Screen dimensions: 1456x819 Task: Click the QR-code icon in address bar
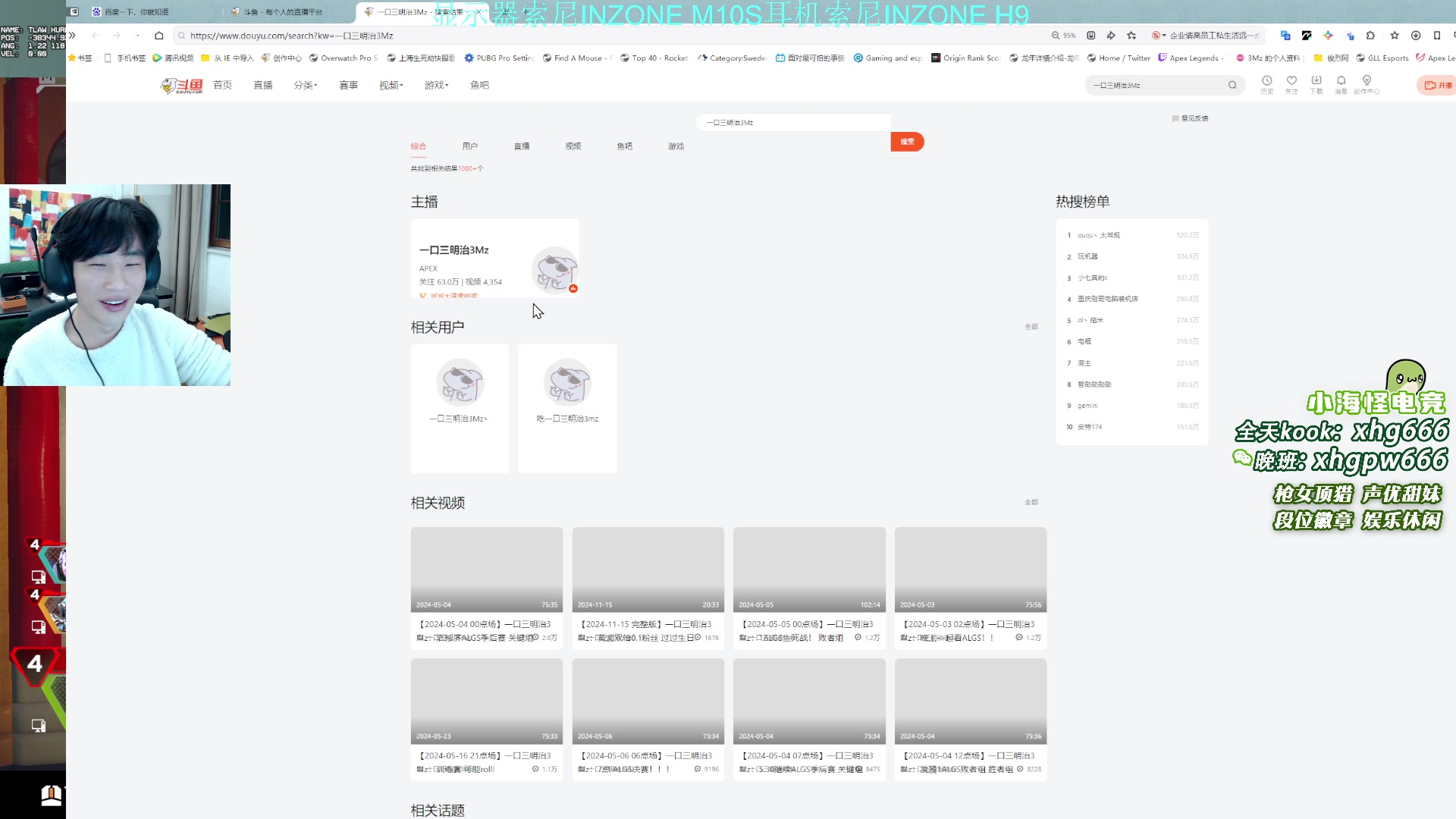[x=1090, y=36]
